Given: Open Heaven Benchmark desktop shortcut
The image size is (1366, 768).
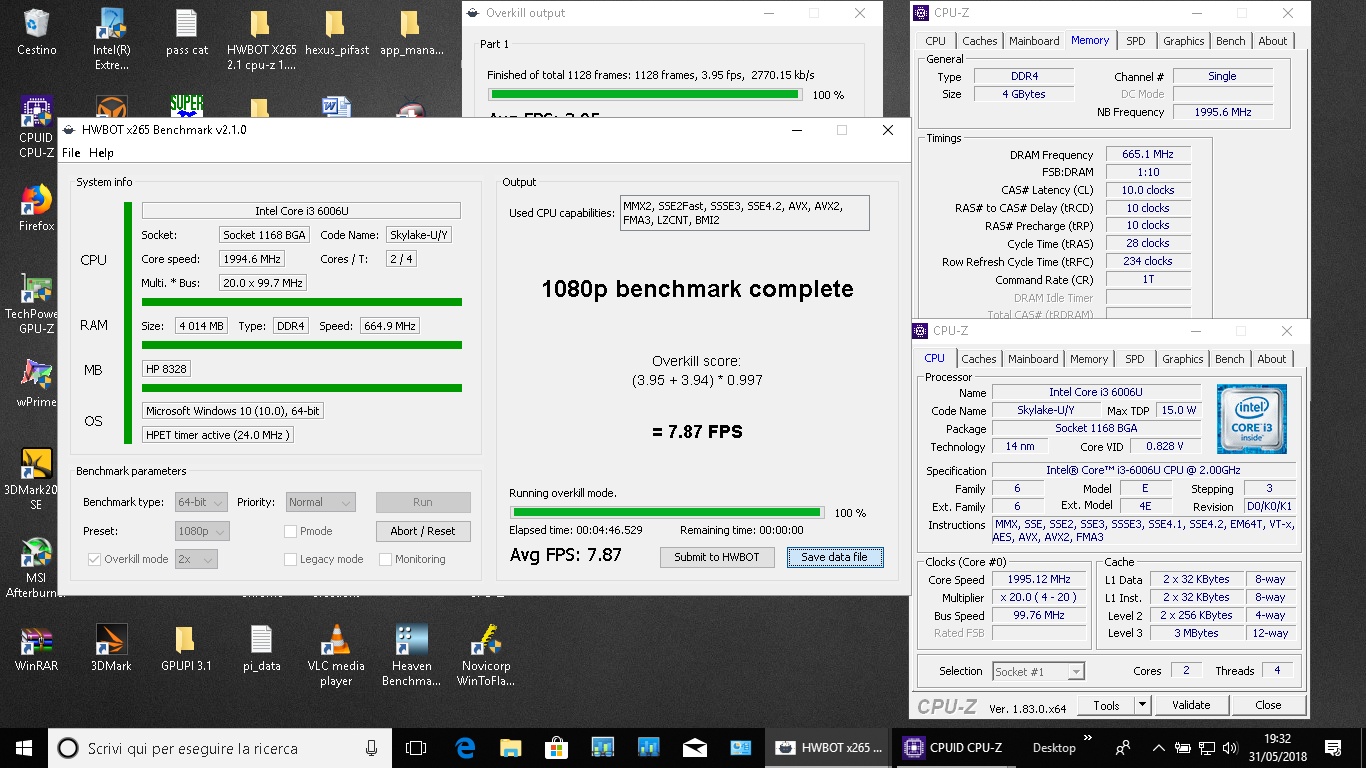Looking at the screenshot, I should coord(411,655).
